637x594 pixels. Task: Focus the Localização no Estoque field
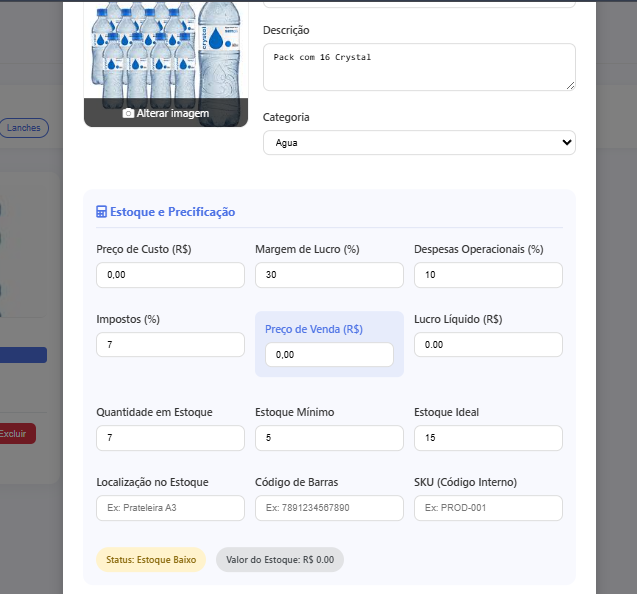coord(170,508)
